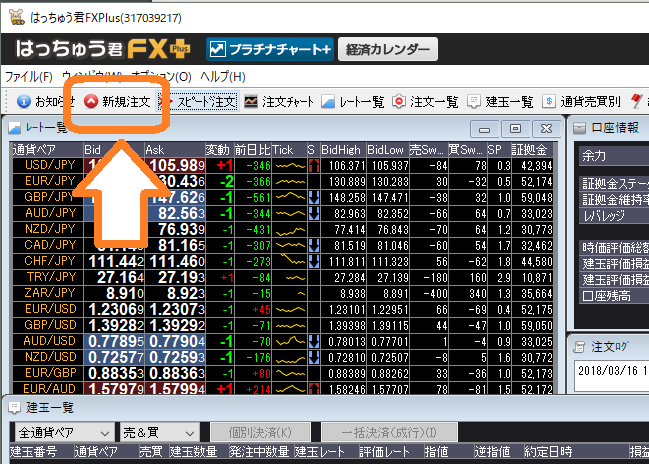The width and height of the screenshot is (649, 464).
Task: Click the レバレッジ row in account info
Action: coord(614,216)
